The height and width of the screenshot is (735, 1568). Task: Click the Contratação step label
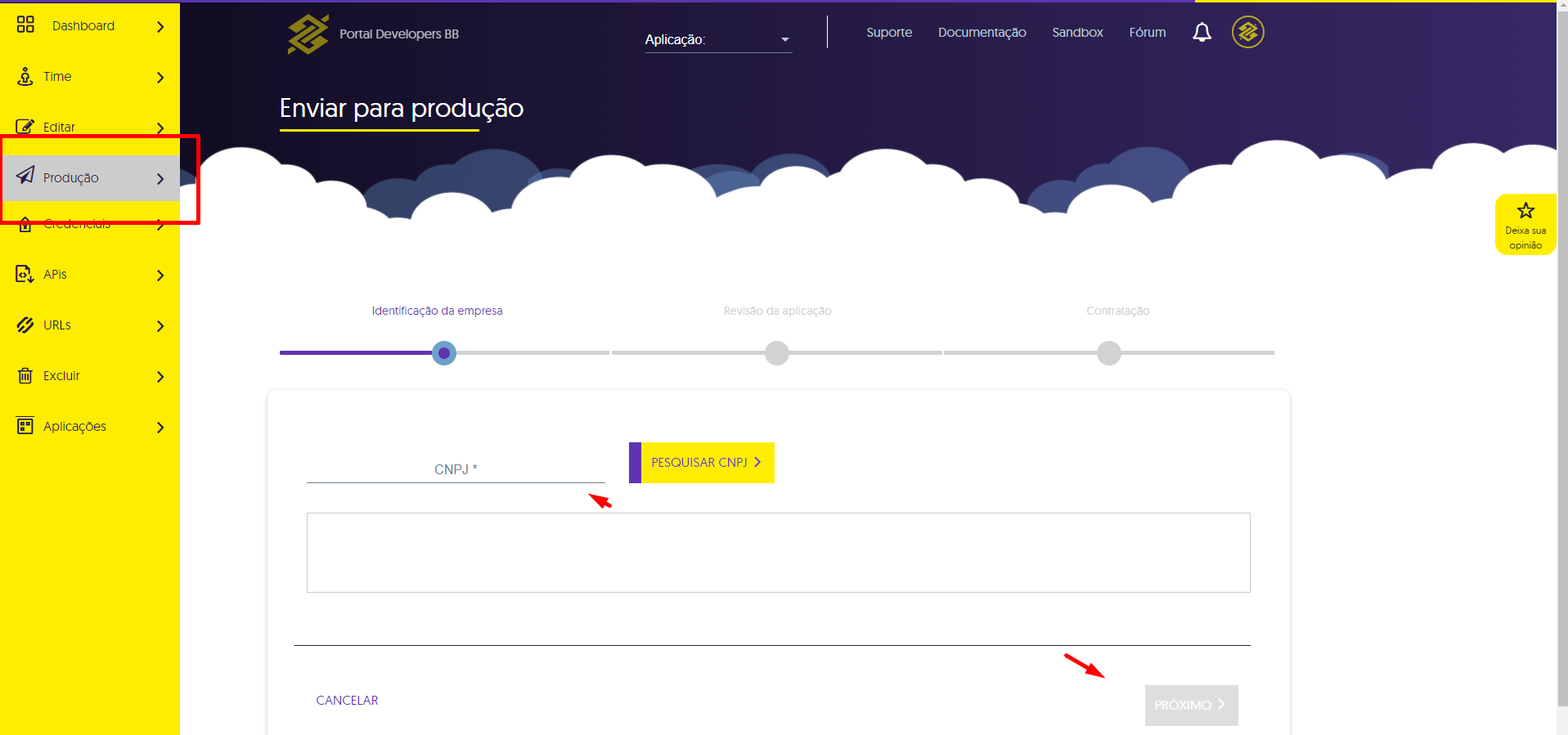tap(1118, 311)
